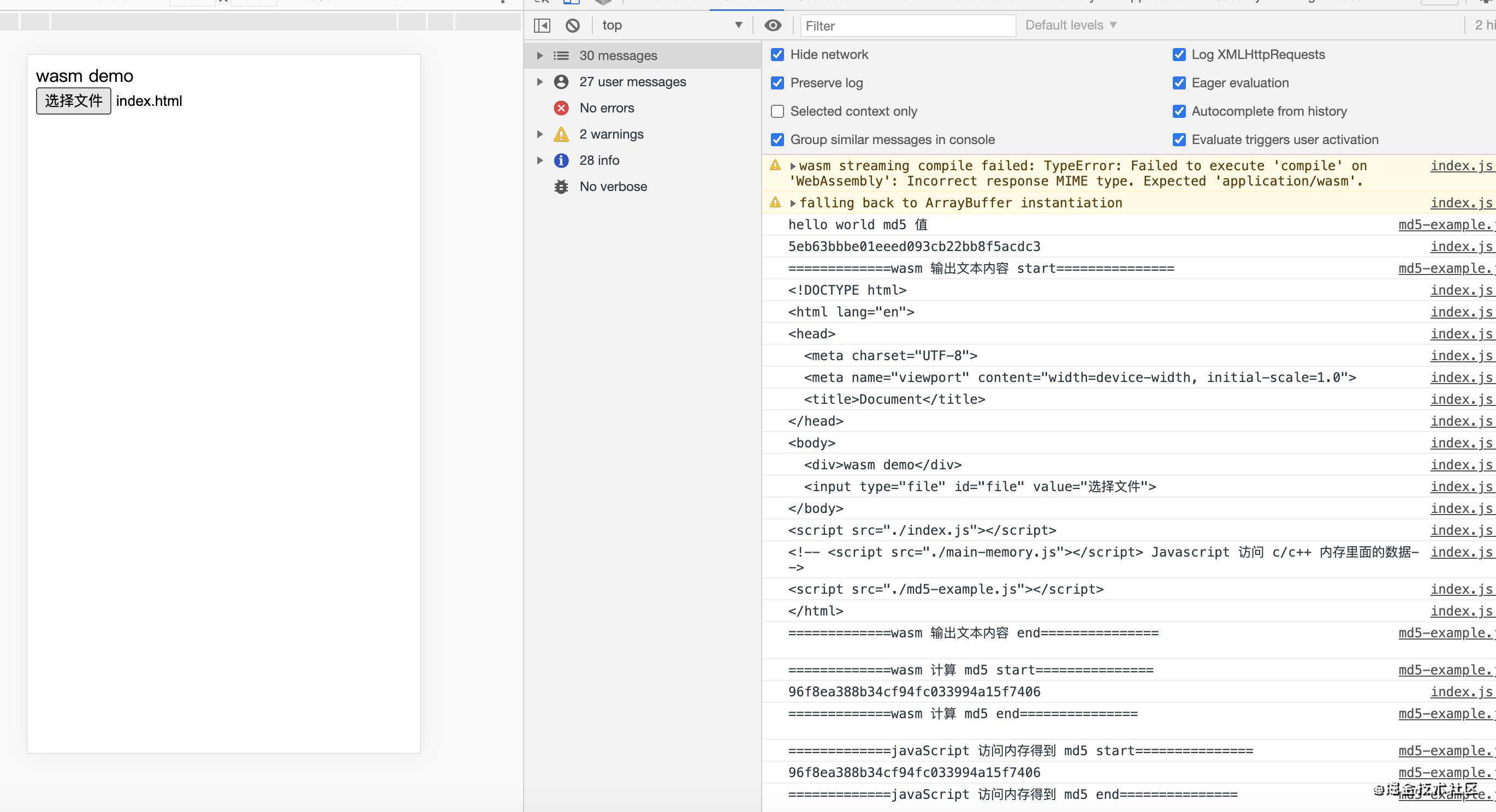Expand the 28 info group

[x=539, y=160]
